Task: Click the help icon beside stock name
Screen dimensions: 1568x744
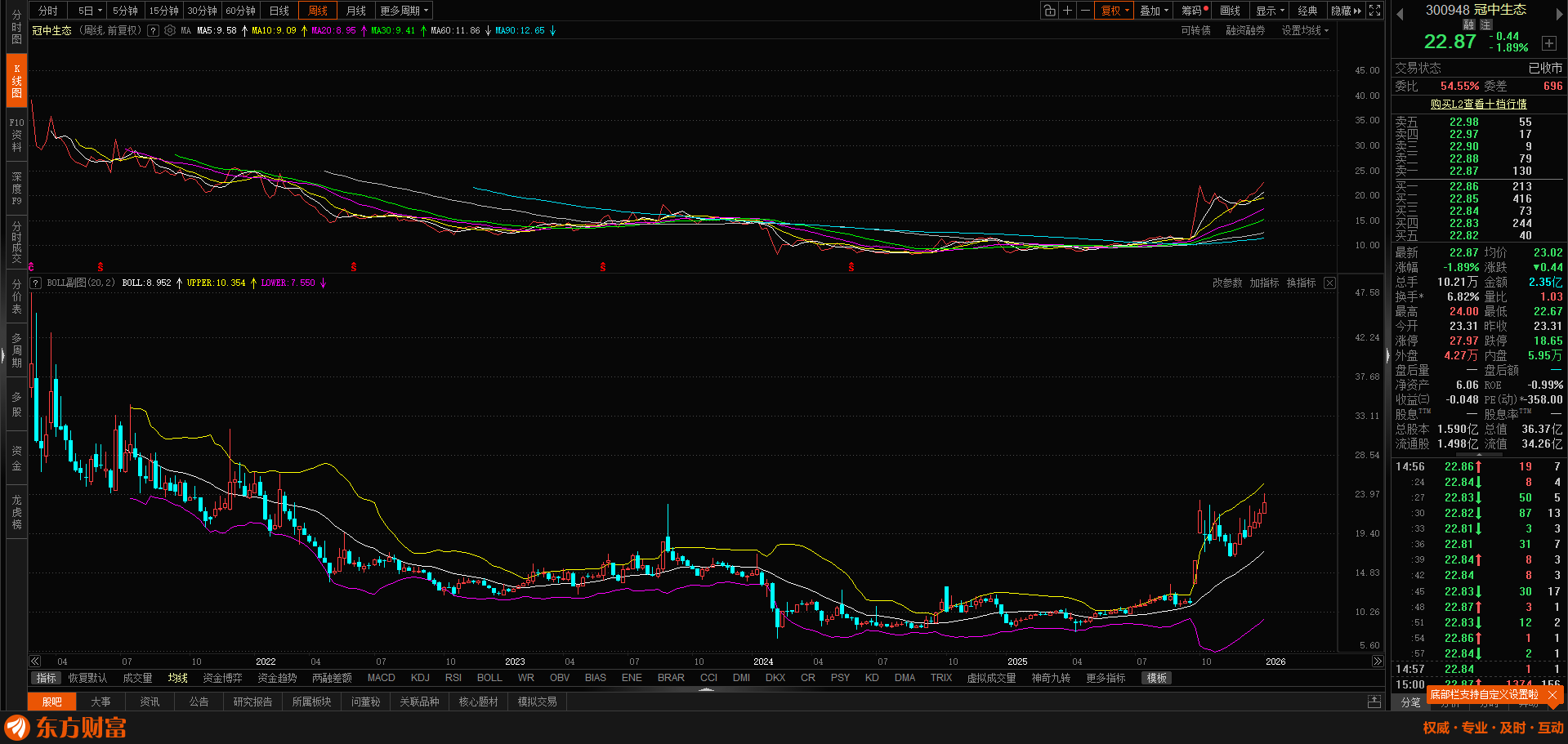Action: (x=153, y=31)
